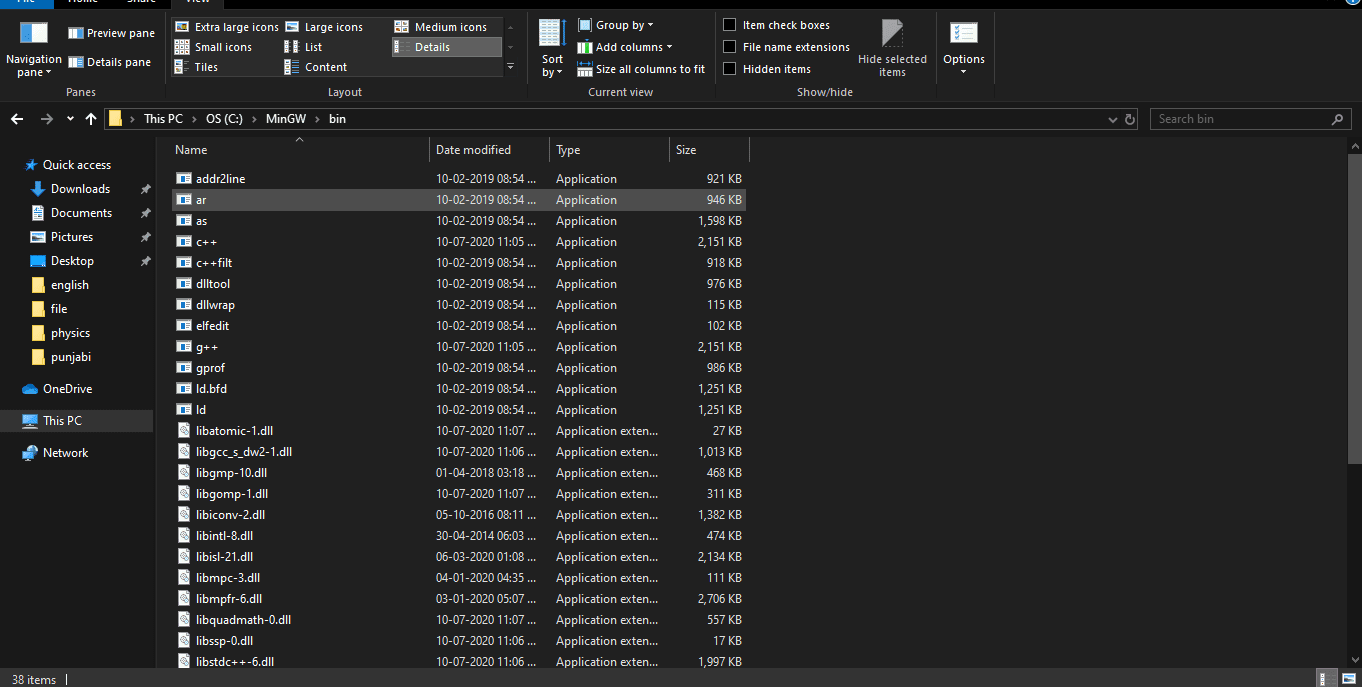Navigate back with the back arrow
Viewport: 1362px width, 687px height.
[x=16, y=118]
